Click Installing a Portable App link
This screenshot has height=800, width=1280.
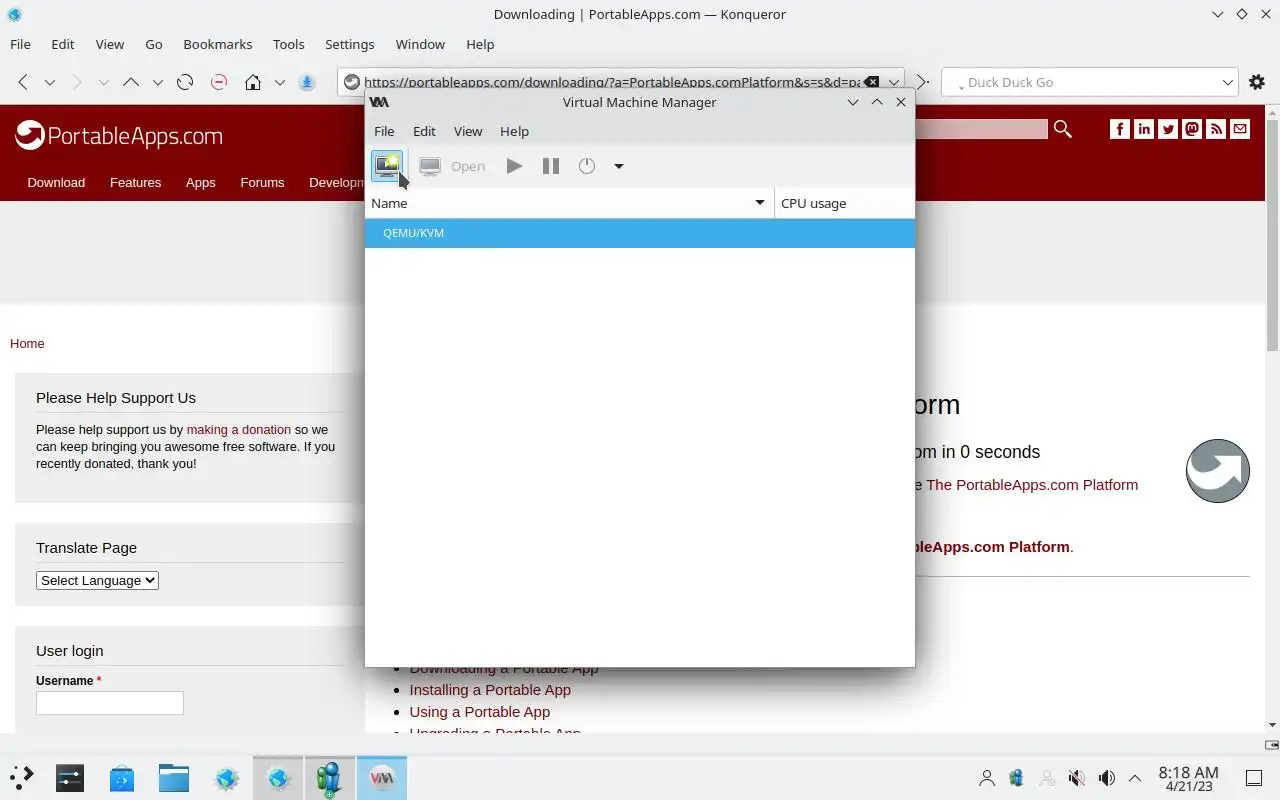pos(490,690)
